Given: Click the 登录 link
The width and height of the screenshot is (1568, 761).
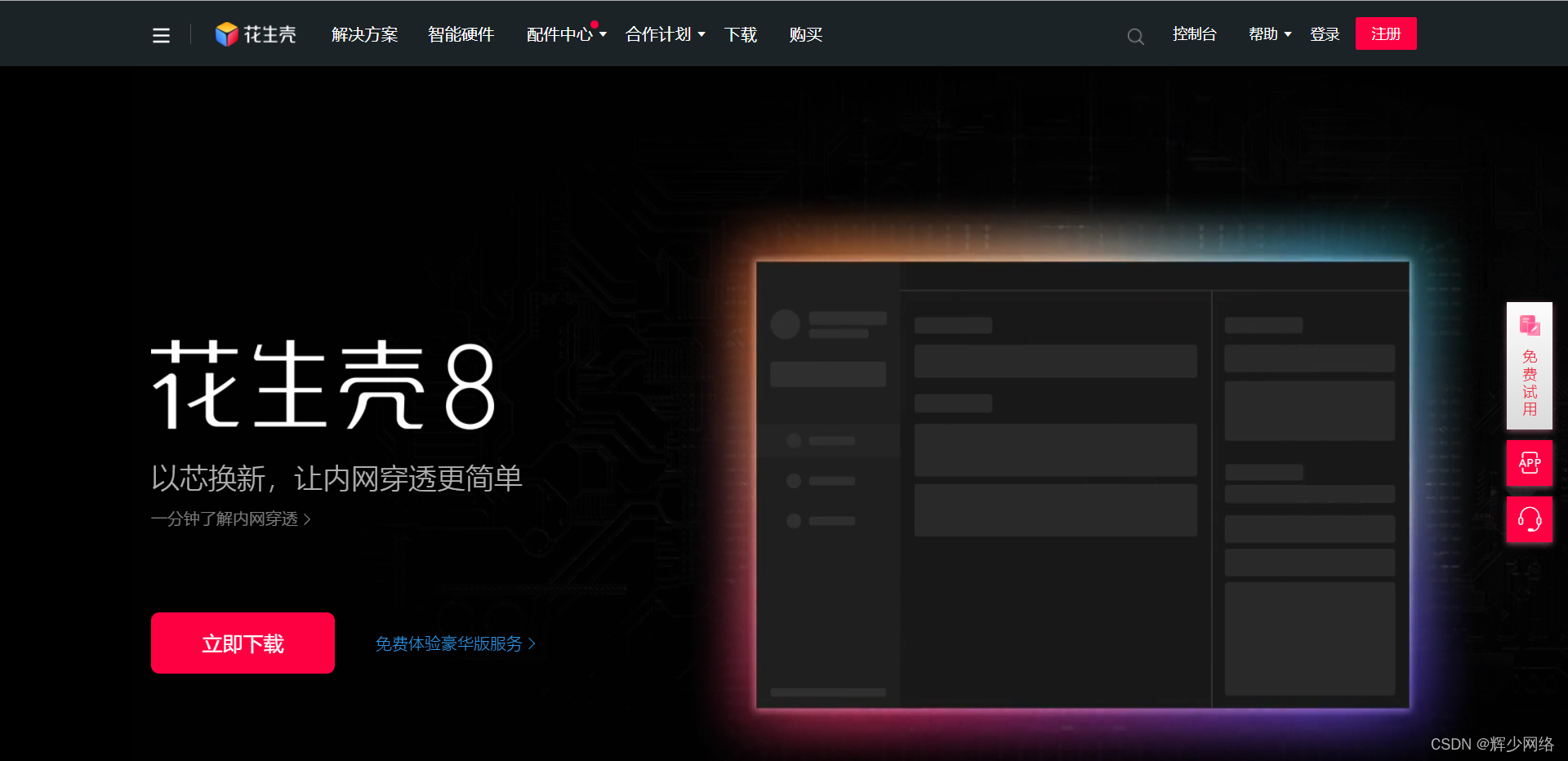Looking at the screenshot, I should click(1325, 34).
